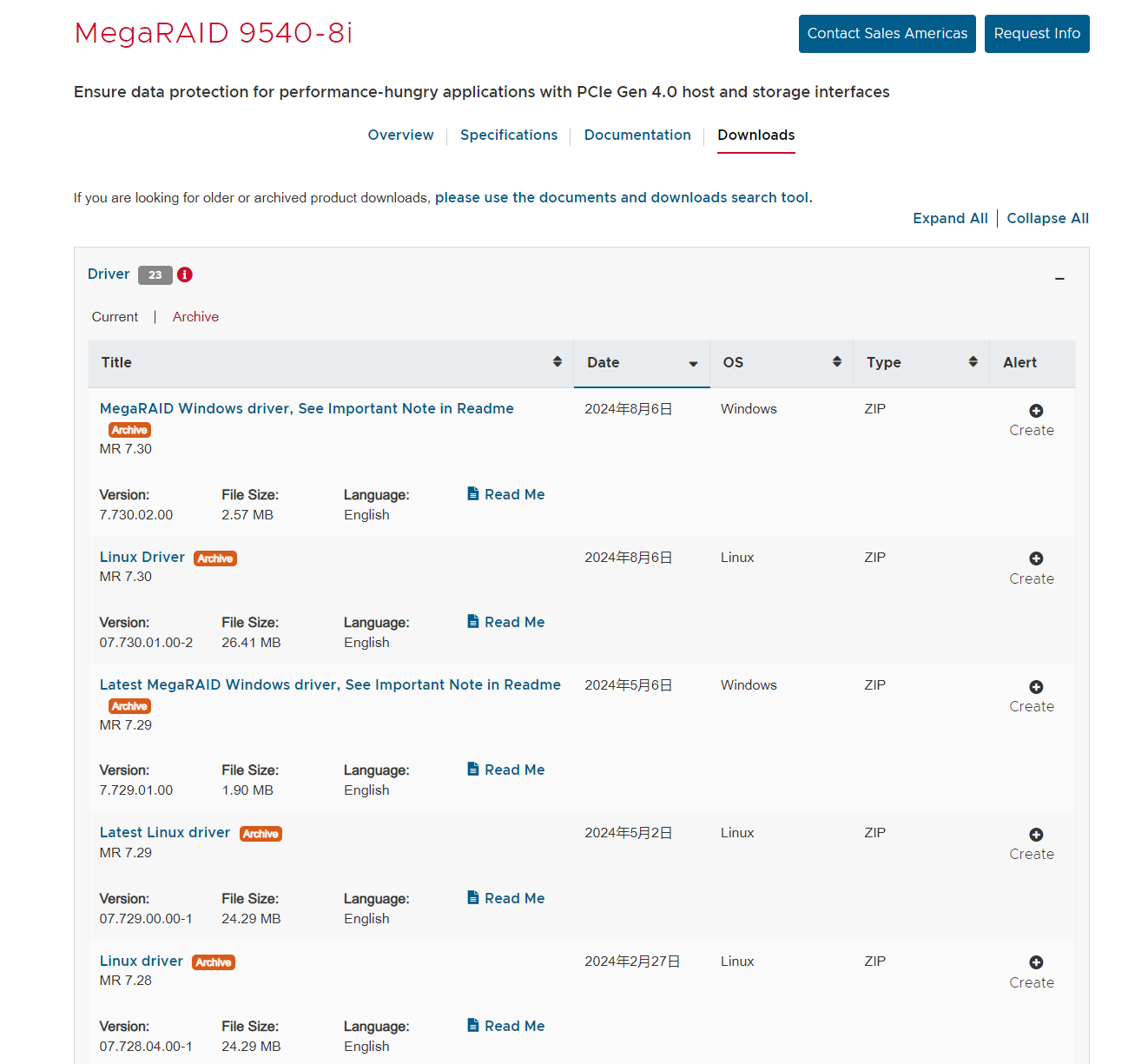Image resolution: width=1148 pixels, height=1064 pixels.
Task: Show the Archive drivers list
Action: (195, 317)
